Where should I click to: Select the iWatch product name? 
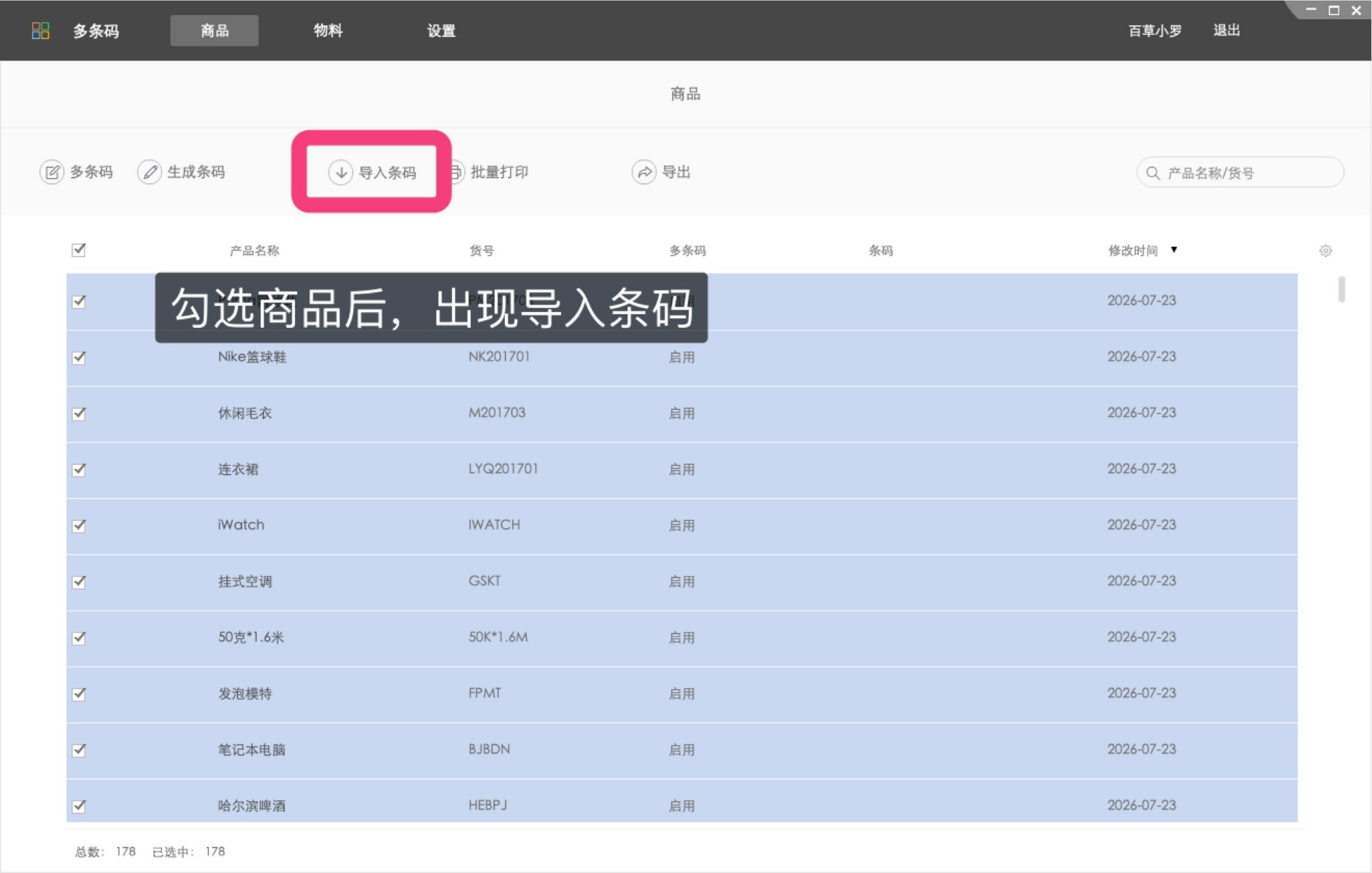tap(241, 525)
